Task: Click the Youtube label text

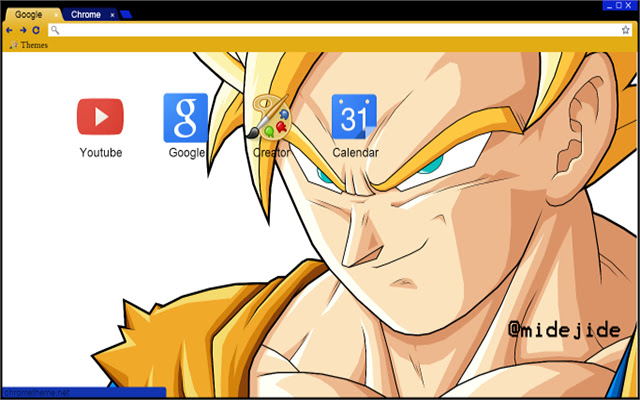Action: [101, 153]
